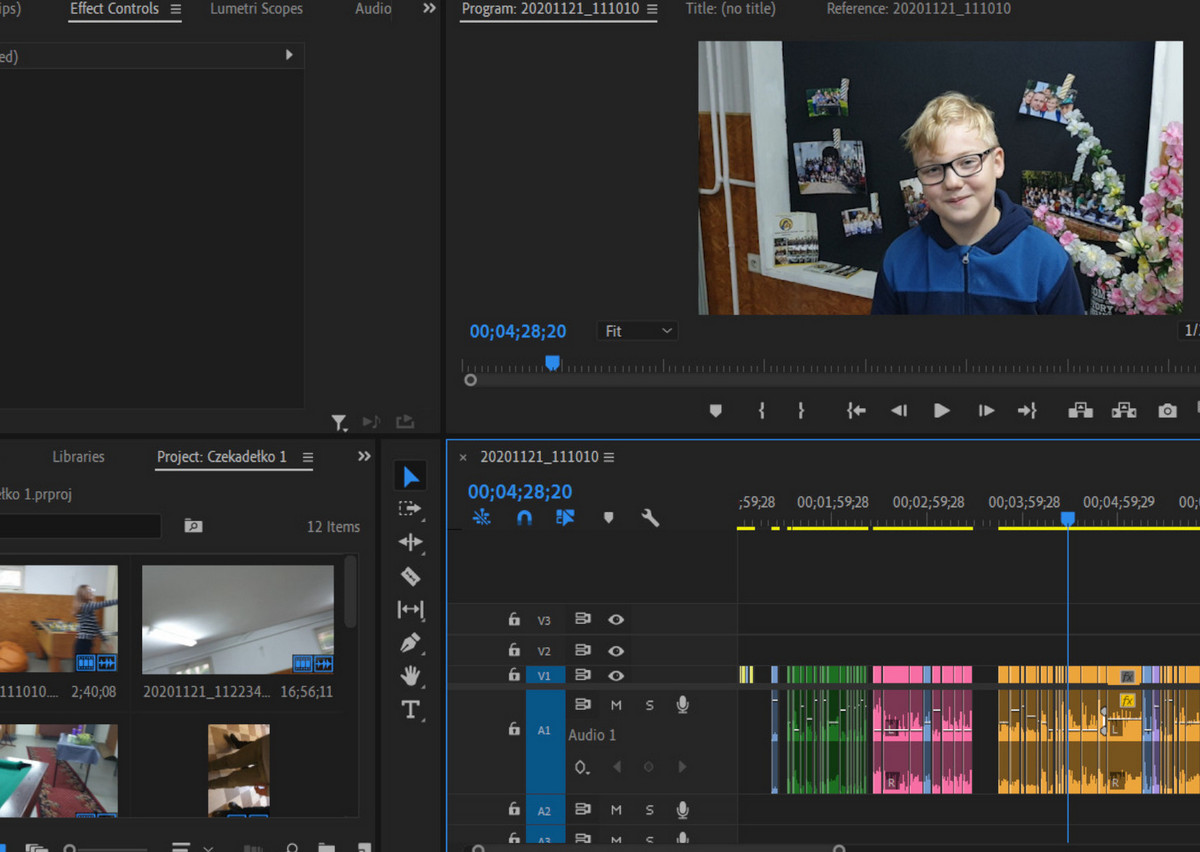Expand hidden panel tabs in source panel
Image resolution: width=1200 pixels, height=852 pixels.
(429, 9)
